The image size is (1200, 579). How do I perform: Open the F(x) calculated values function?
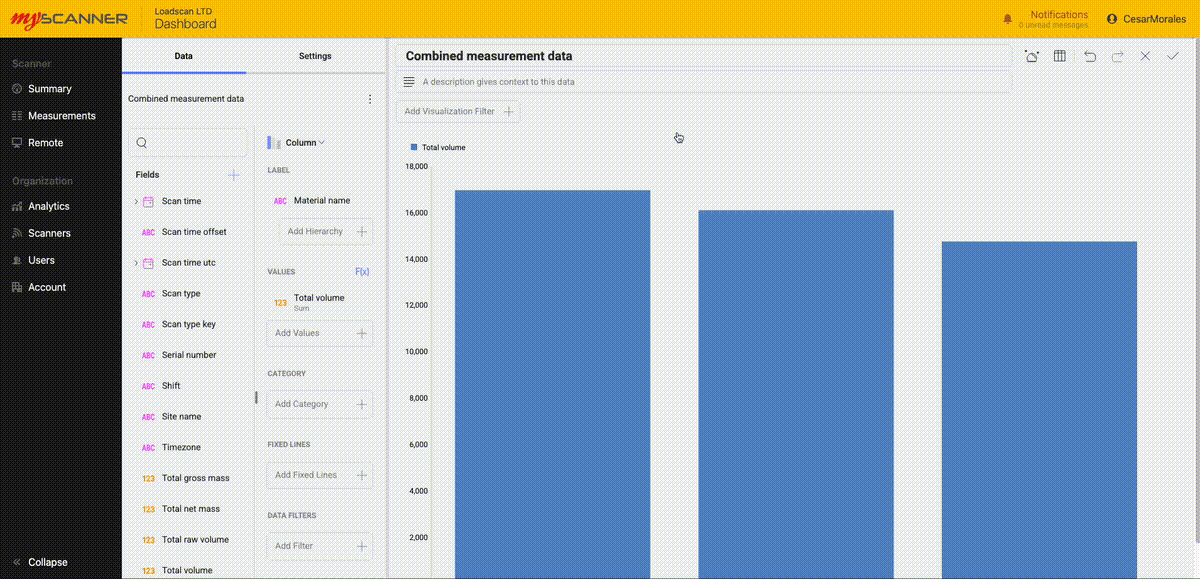362,272
